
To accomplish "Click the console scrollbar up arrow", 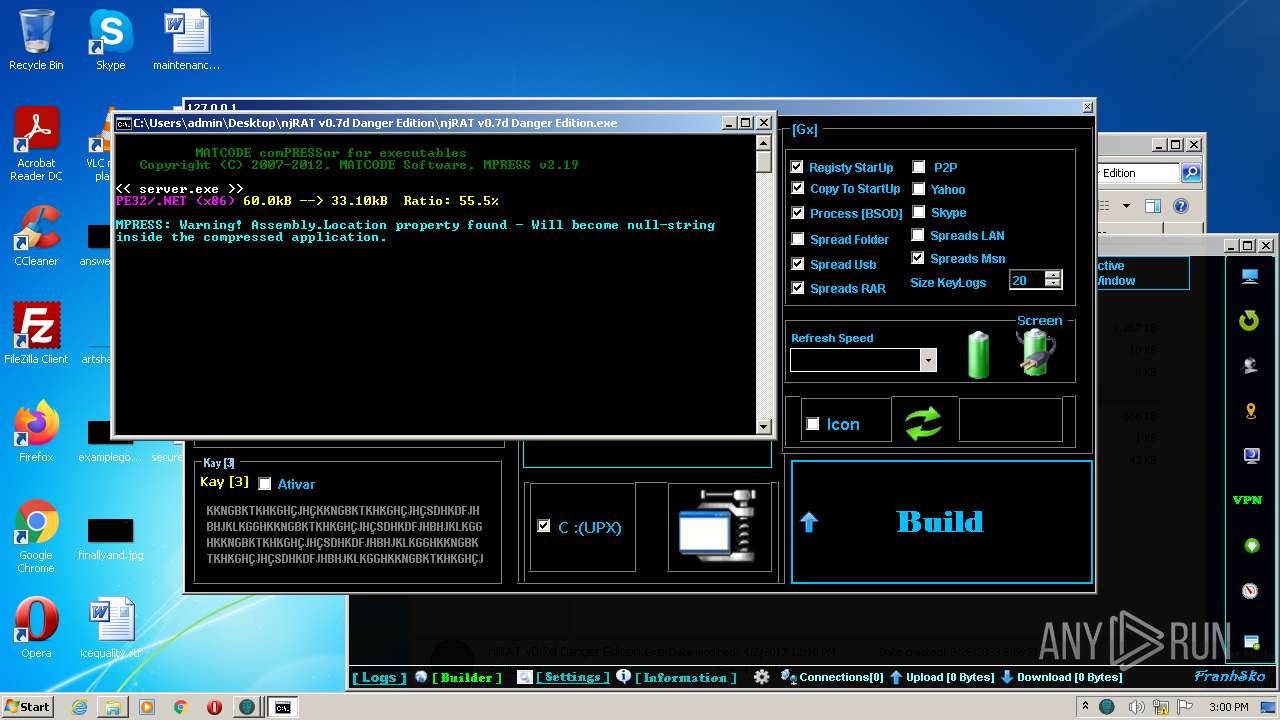I will (764, 141).
